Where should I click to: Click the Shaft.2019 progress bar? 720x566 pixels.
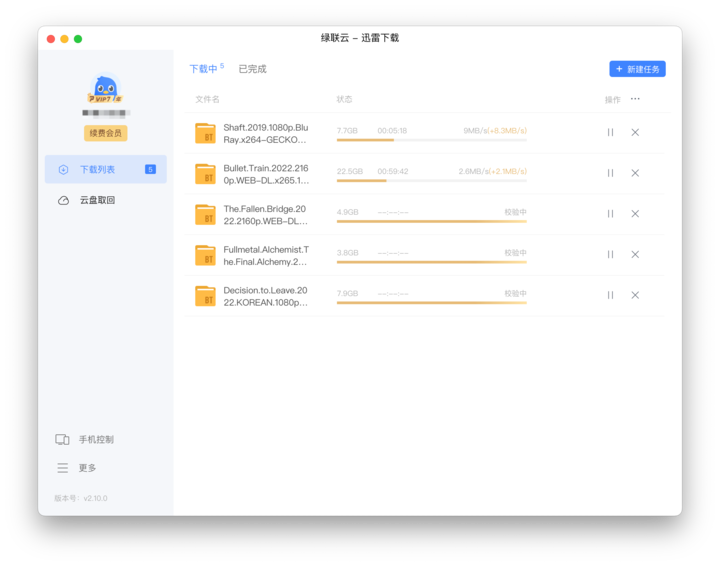tap(432, 140)
